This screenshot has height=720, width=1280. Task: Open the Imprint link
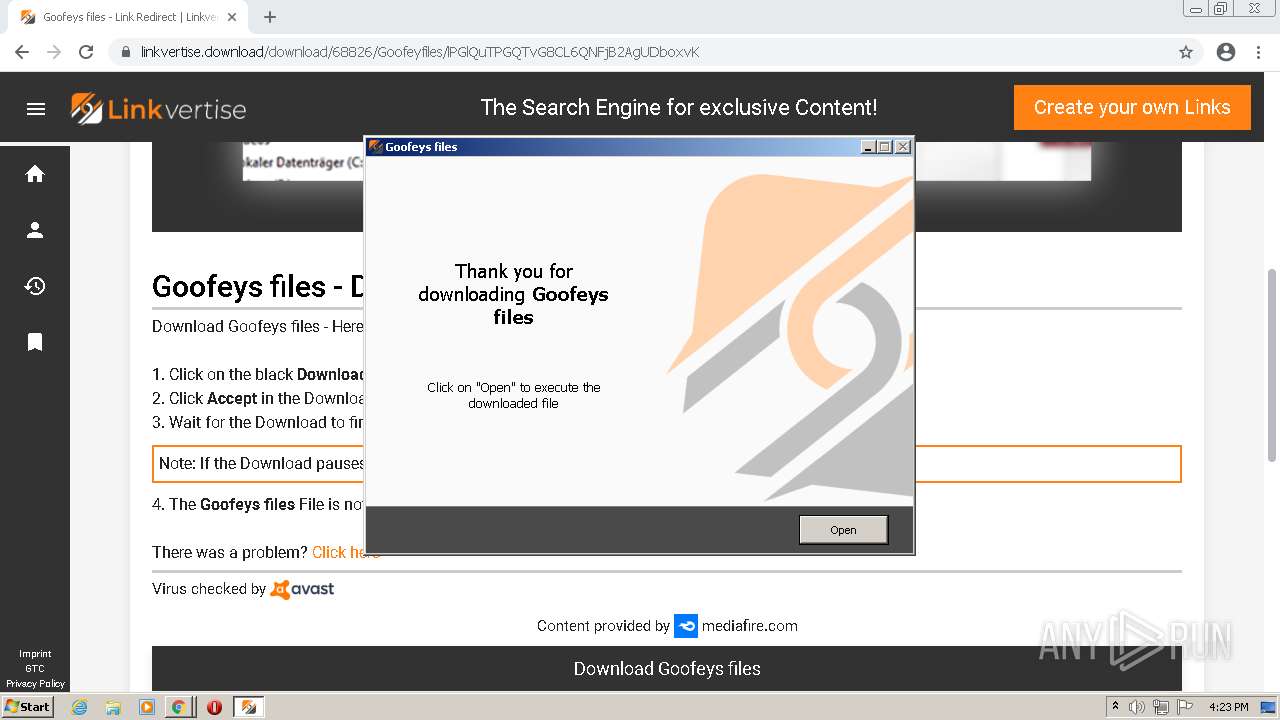[35, 654]
